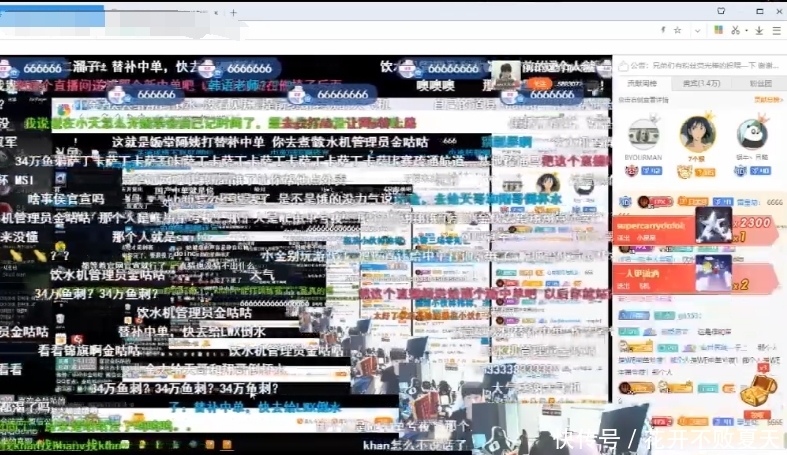The height and width of the screenshot is (455, 787).
Task: Click the colorful grid apps icon
Action: click(718, 30)
